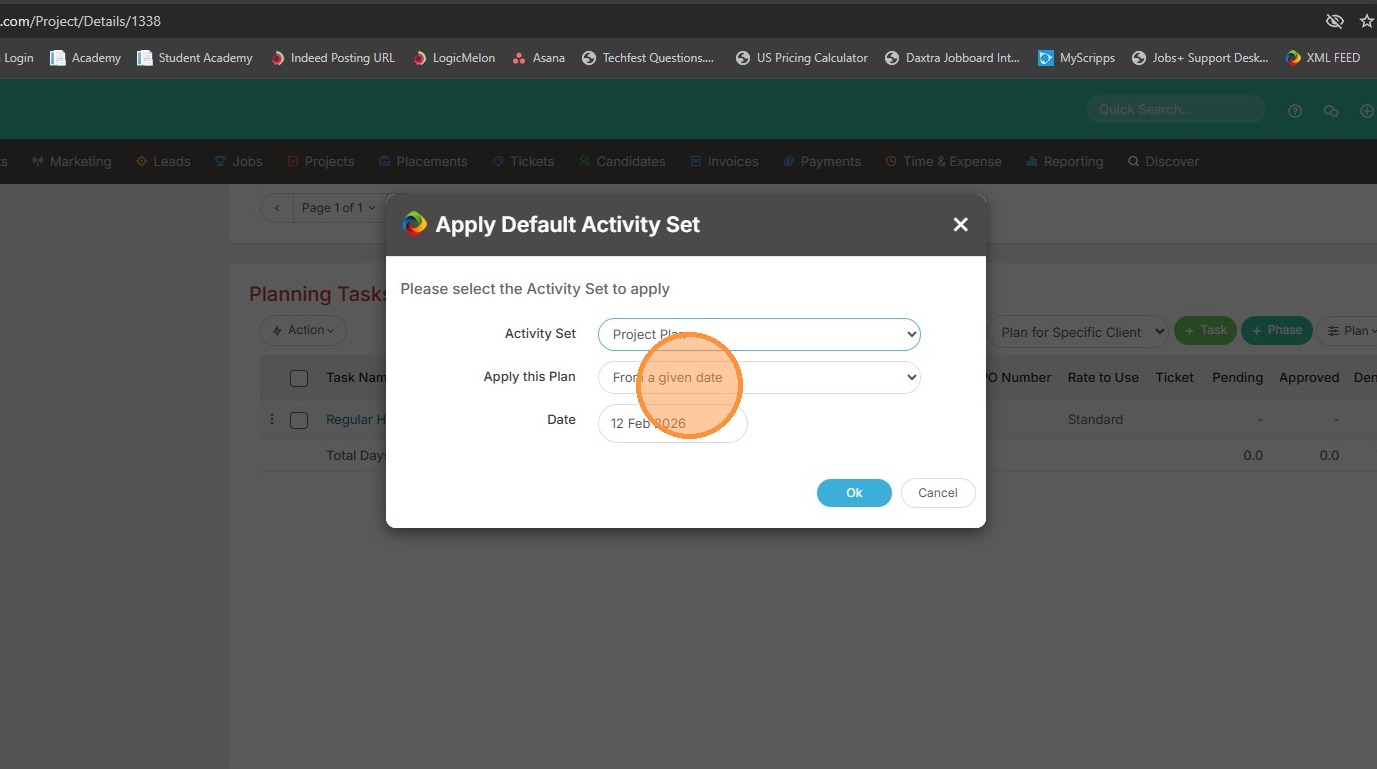
Task: Bookmark this page with the star icon
Action: [x=1367, y=21]
